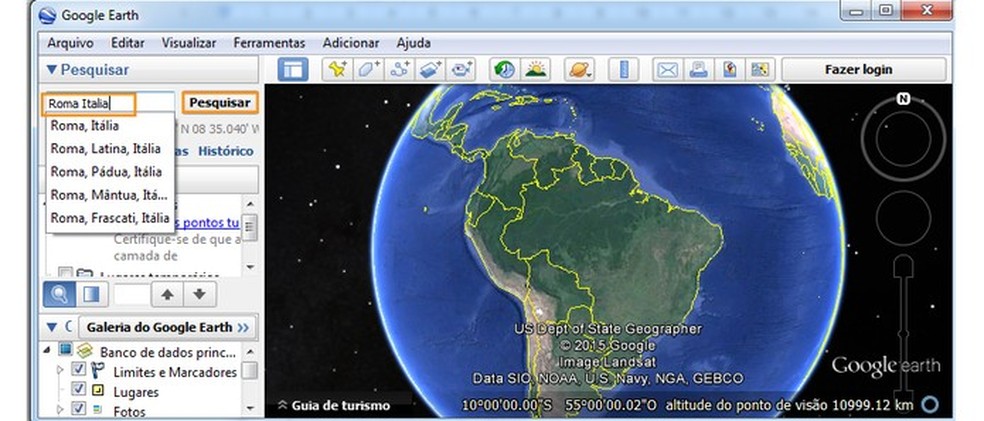Screen dimensions: 984x421
Task: Expand the Fotos tree node
Action: point(60,410)
